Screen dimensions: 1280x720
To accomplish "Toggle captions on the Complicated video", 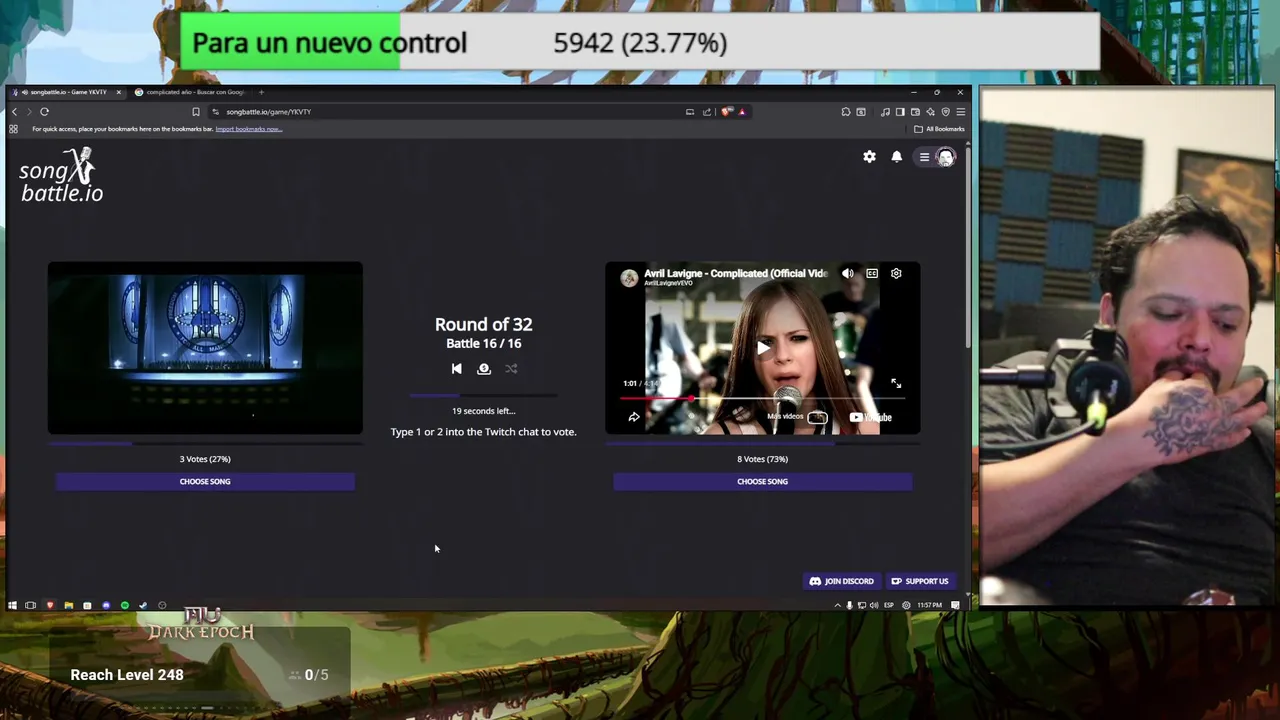I will (872, 273).
